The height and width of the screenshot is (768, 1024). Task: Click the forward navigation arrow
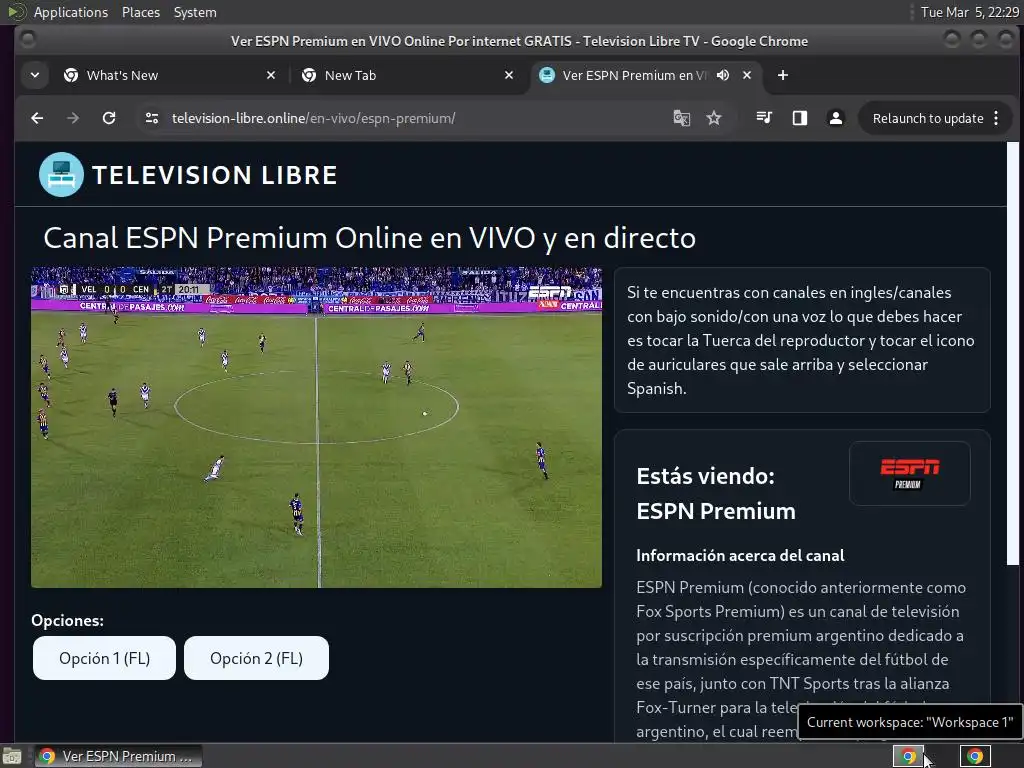coord(72,118)
